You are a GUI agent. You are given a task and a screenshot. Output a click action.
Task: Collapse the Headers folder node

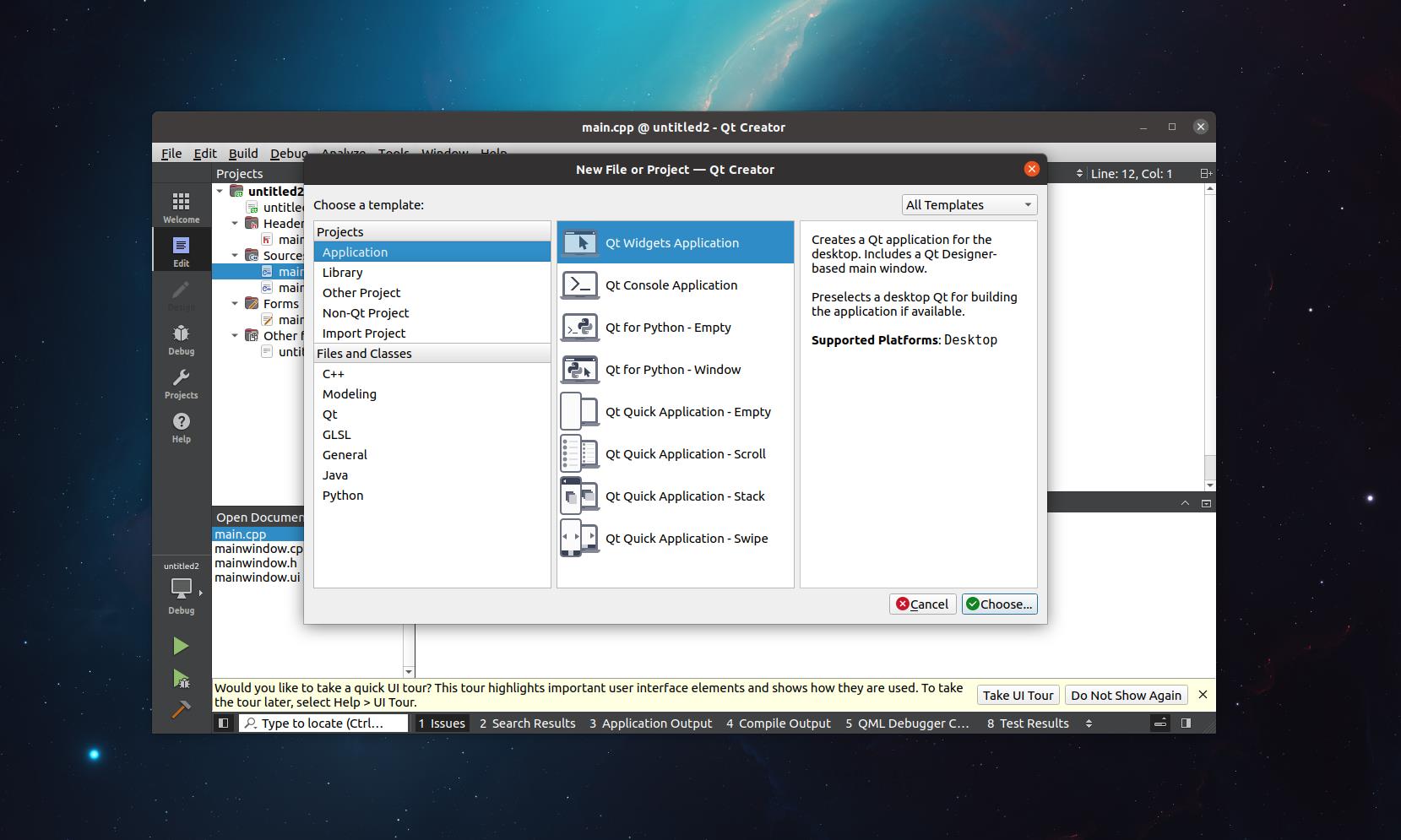[236, 224]
